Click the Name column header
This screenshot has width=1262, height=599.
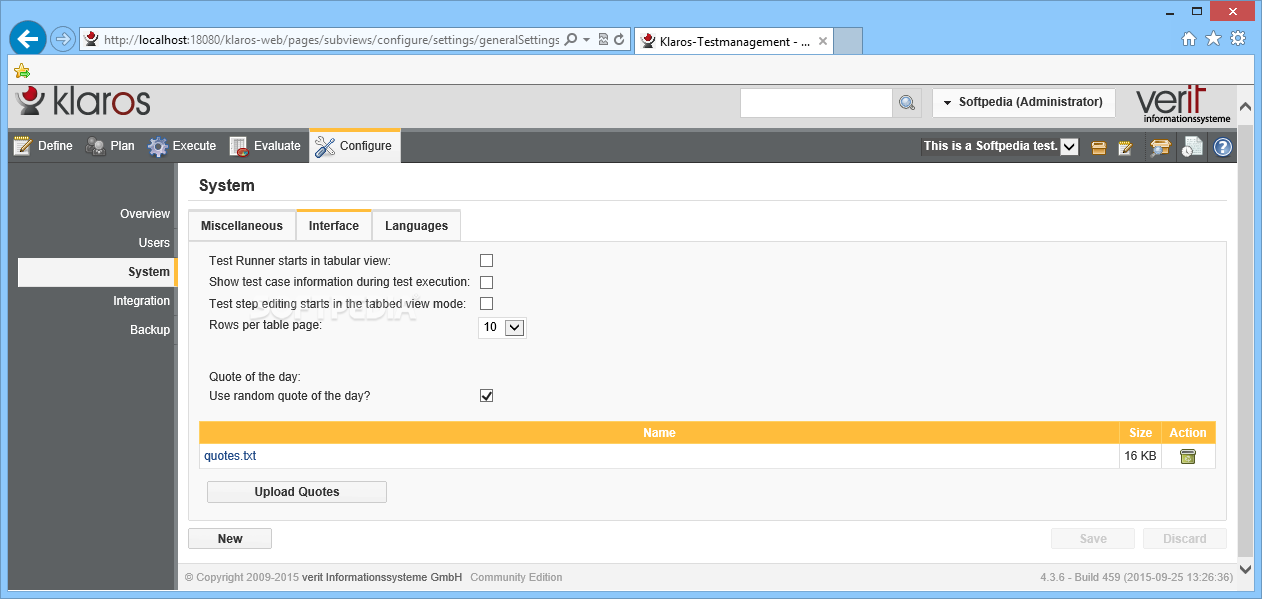click(x=659, y=433)
